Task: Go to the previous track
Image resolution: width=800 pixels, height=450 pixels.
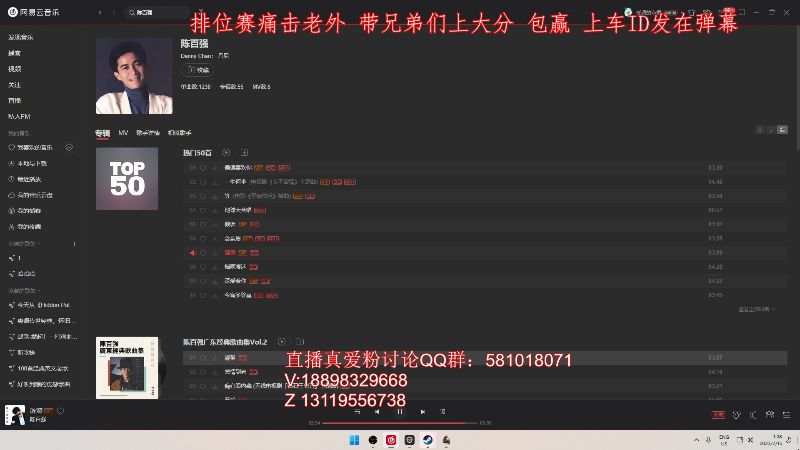Action: pos(377,412)
